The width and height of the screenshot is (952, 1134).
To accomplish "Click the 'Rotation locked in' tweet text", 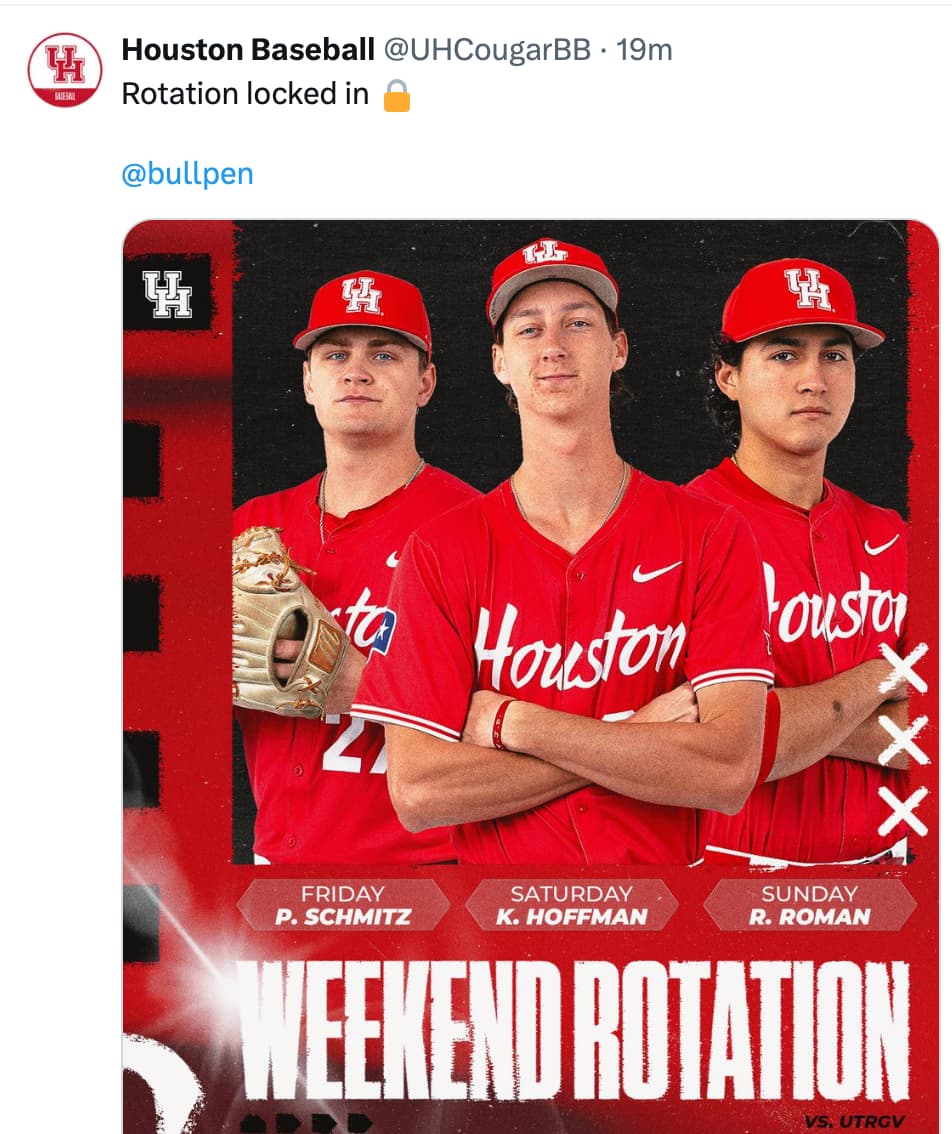I will point(244,94).
